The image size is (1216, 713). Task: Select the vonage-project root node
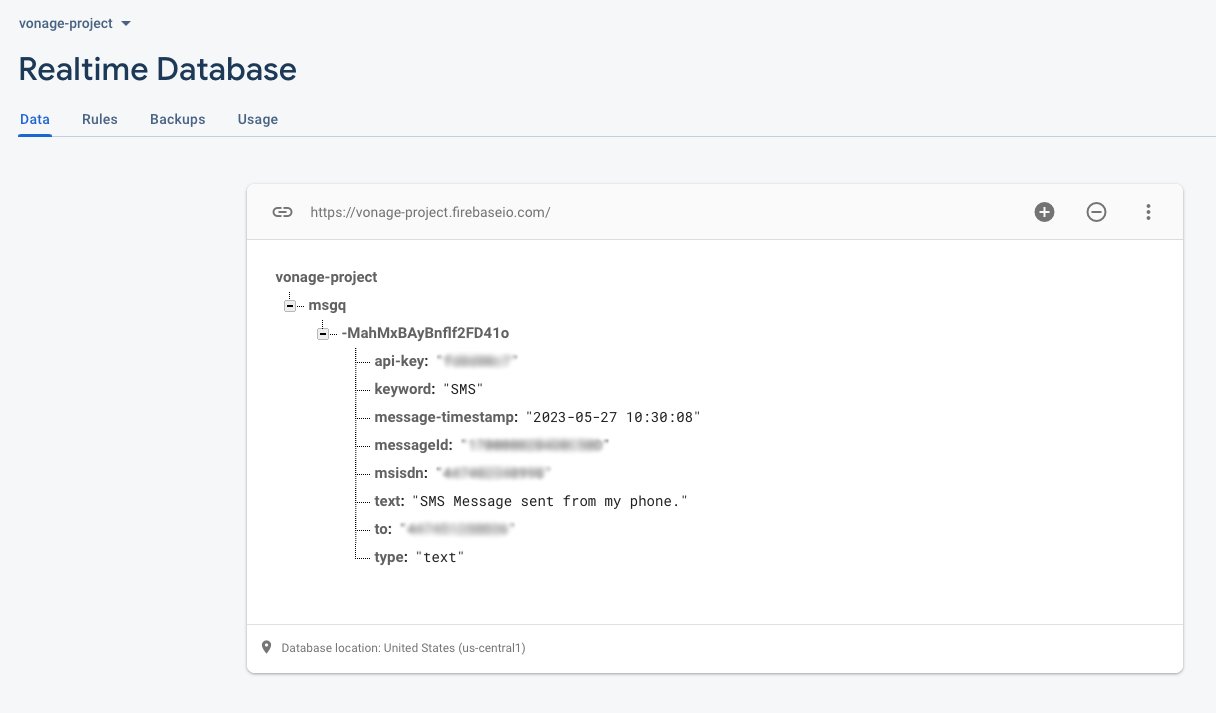click(326, 277)
